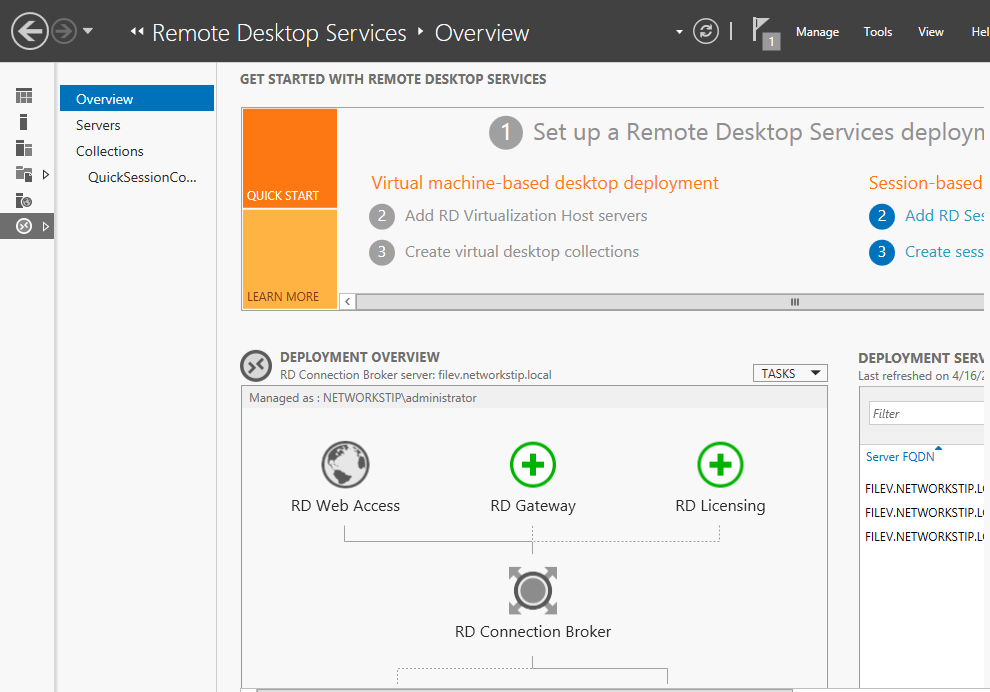
Task: Select File and Storage Services icon
Action: (x=24, y=173)
